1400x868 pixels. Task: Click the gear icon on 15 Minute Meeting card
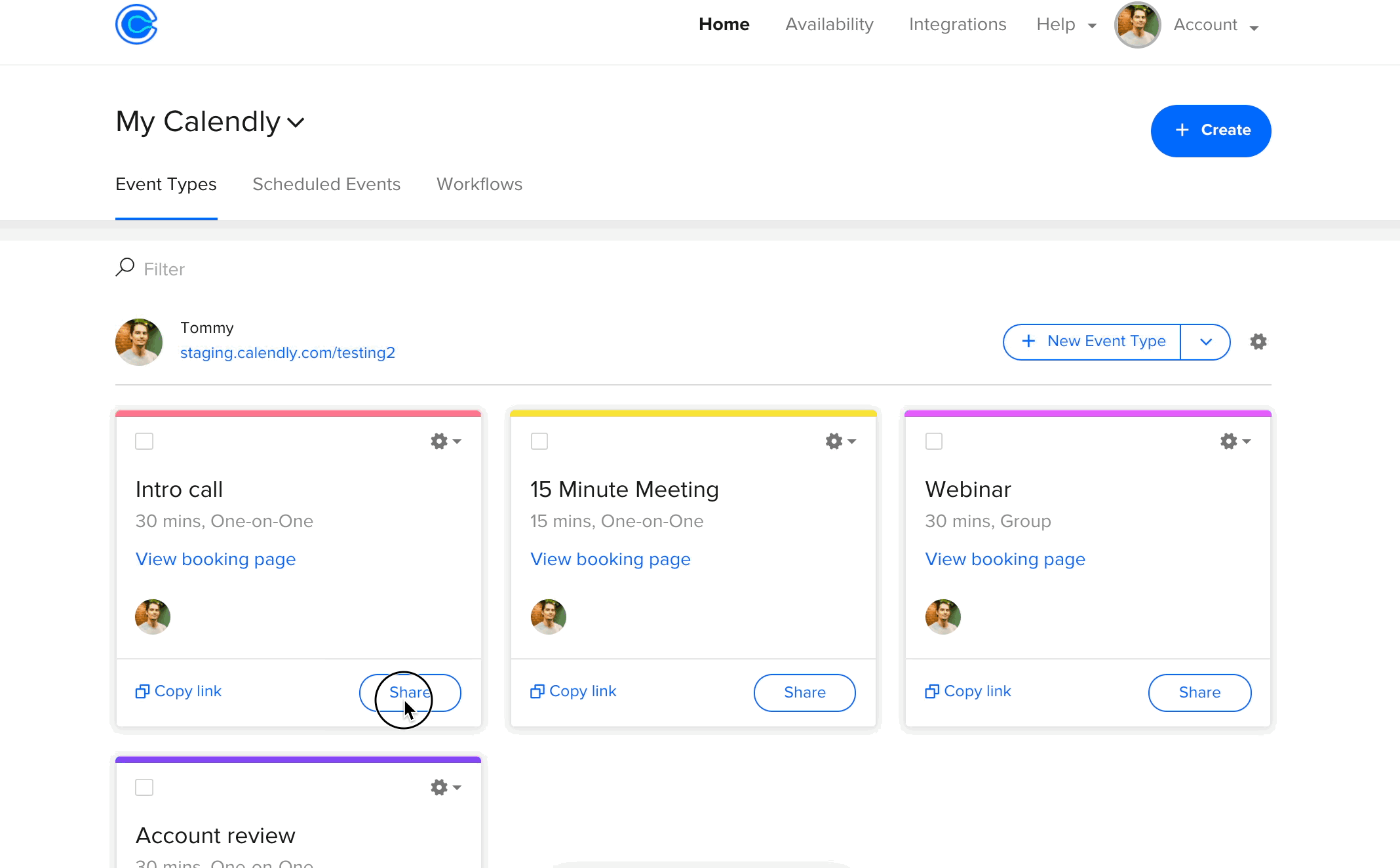point(834,441)
